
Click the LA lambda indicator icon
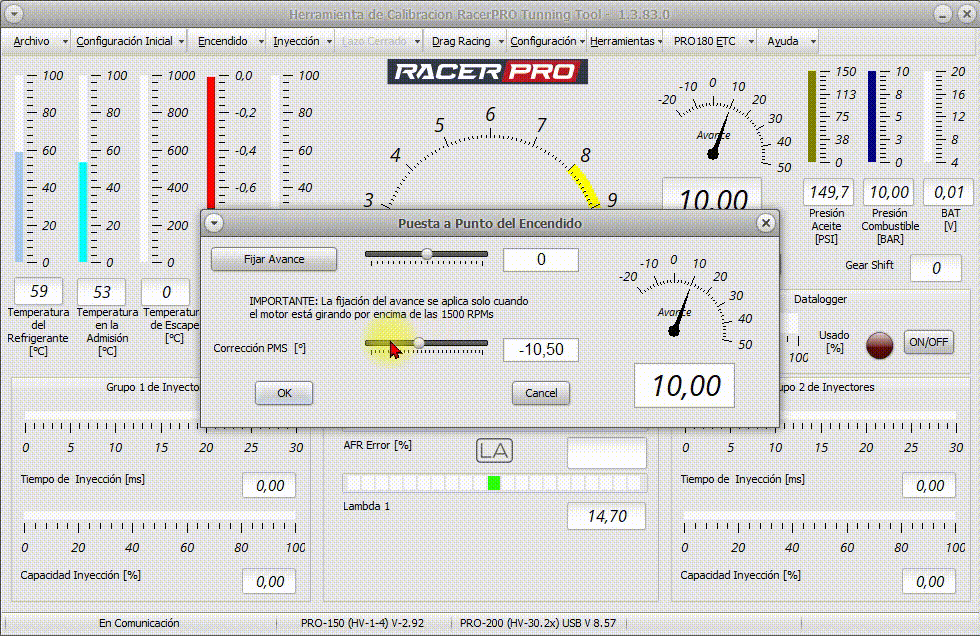[494, 451]
